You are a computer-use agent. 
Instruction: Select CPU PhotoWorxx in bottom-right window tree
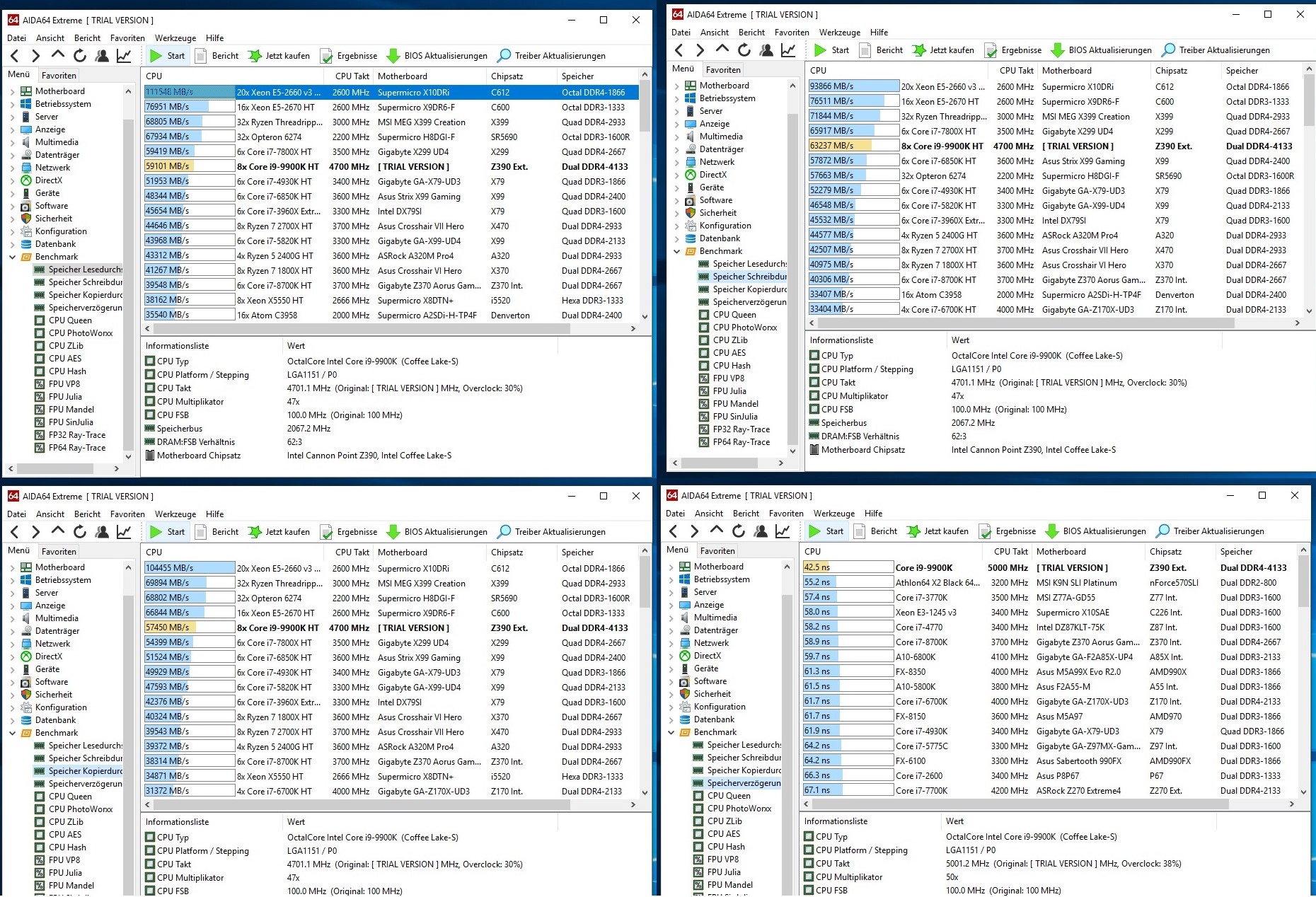pos(739,809)
